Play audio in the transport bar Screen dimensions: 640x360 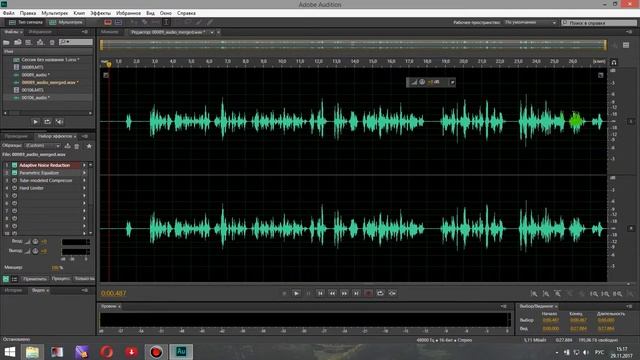[296, 293]
